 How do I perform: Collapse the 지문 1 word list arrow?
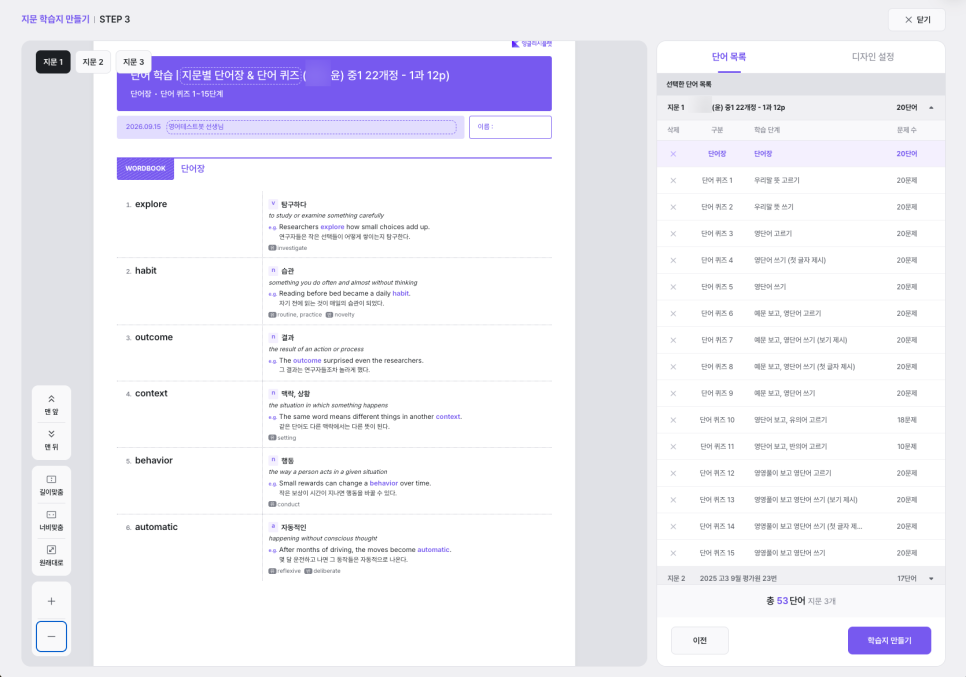click(x=931, y=108)
